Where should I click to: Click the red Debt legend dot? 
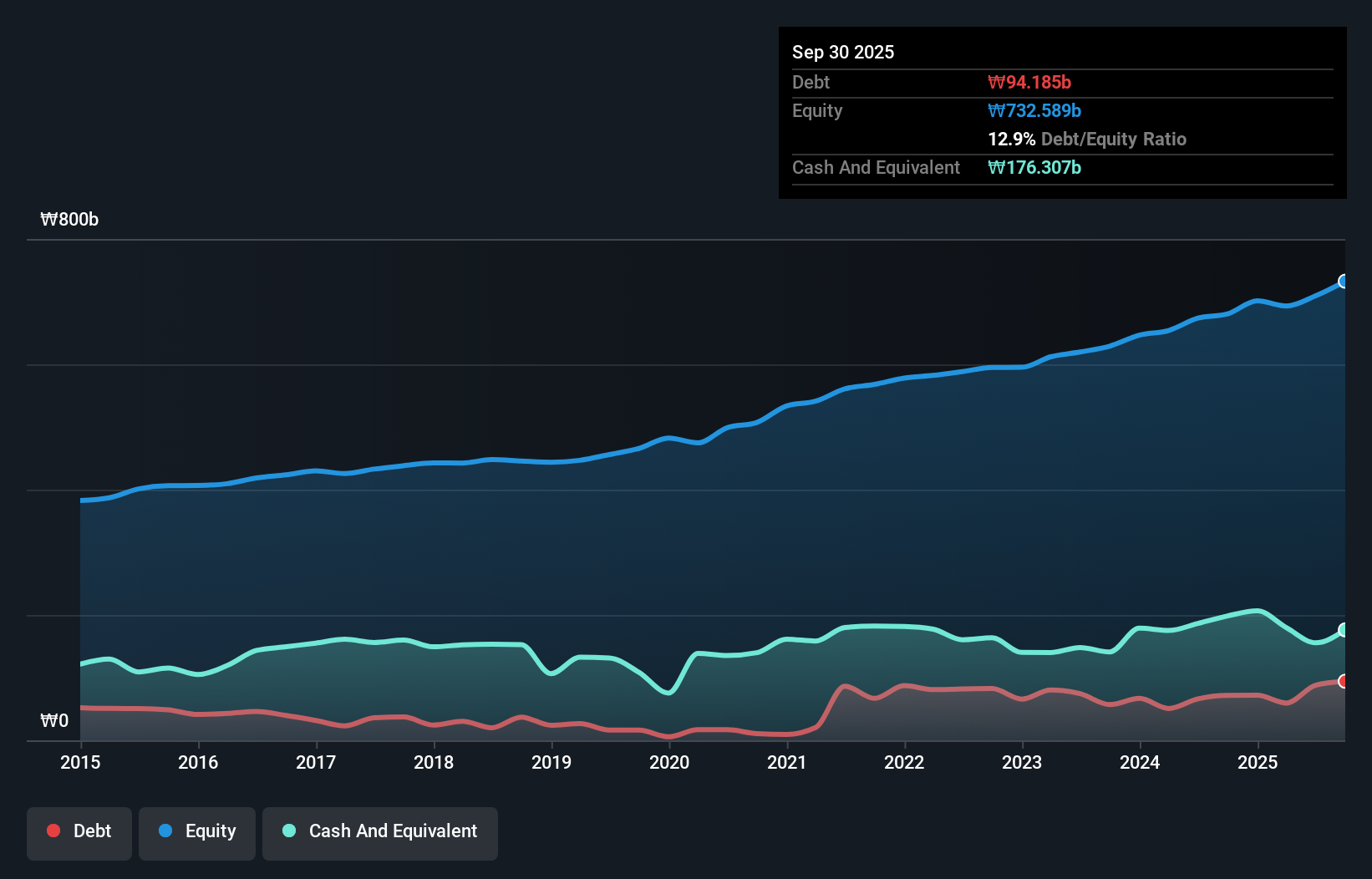pyautogui.click(x=53, y=831)
